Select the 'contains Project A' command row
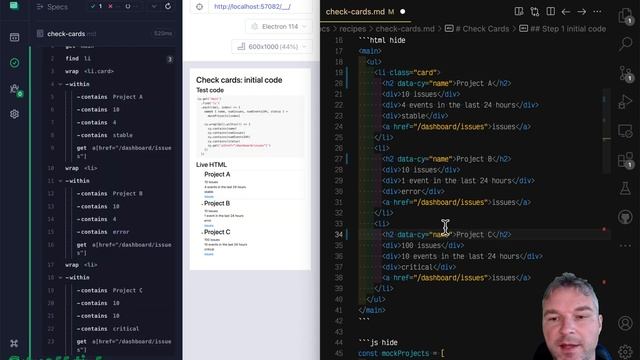 pyautogui.click(x=109, y=97)
